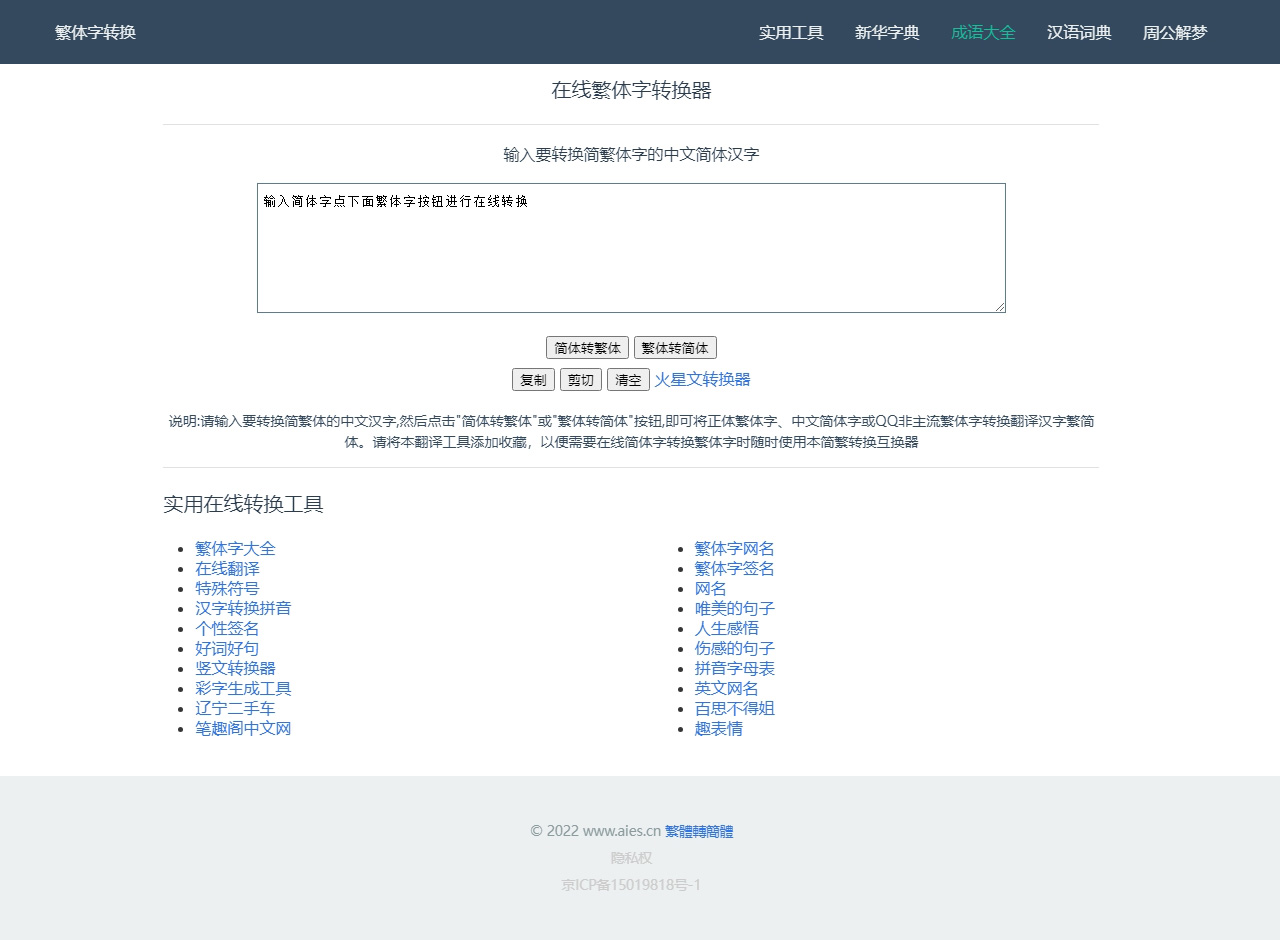This screenshot has height=940, width=1280.
Task: Open the 火星文转换器 link
Action: 702,379
